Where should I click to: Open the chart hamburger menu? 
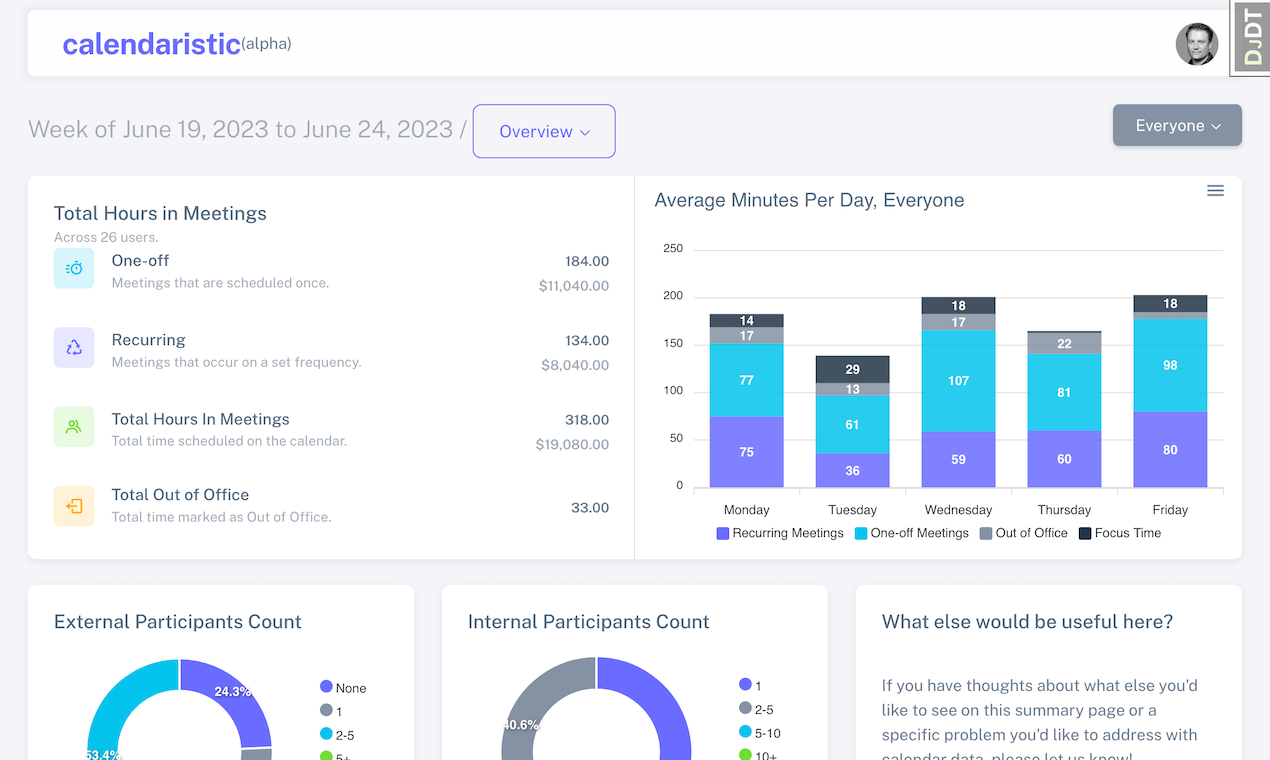1215,190
